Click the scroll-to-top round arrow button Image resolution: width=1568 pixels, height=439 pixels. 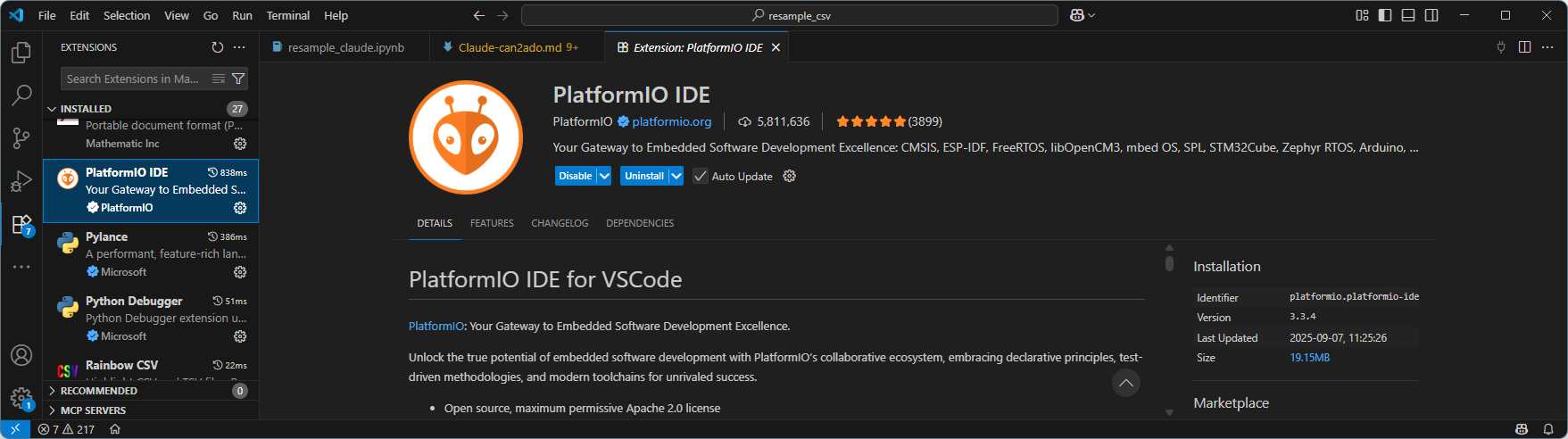coord(1126,383)
